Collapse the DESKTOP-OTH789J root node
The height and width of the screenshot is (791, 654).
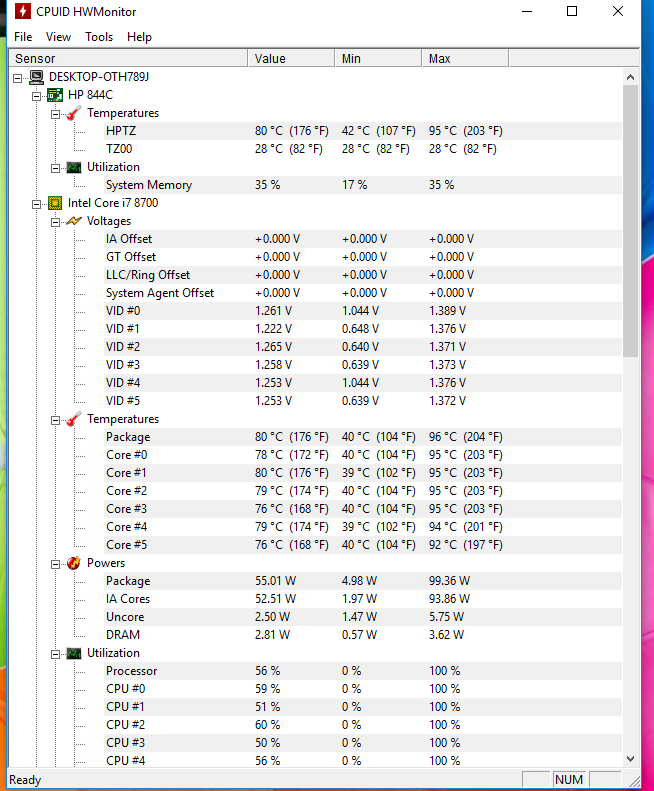click(18, 78)
